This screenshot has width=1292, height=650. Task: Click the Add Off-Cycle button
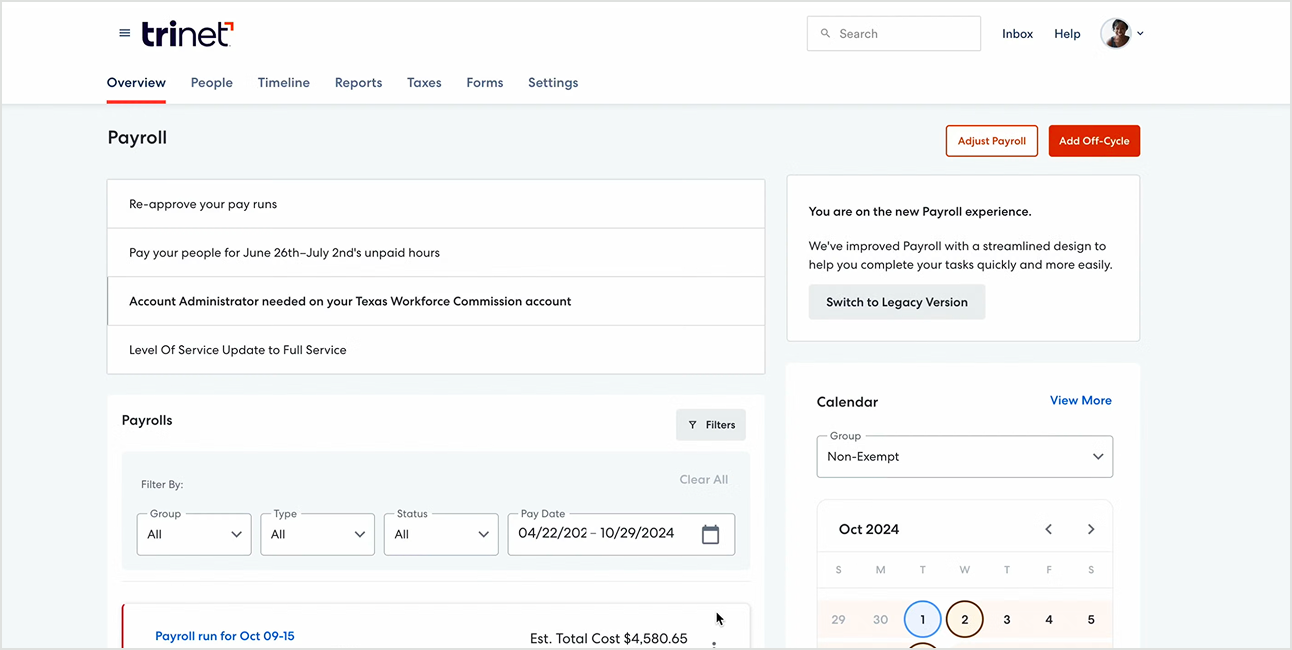pos(1094,141)
